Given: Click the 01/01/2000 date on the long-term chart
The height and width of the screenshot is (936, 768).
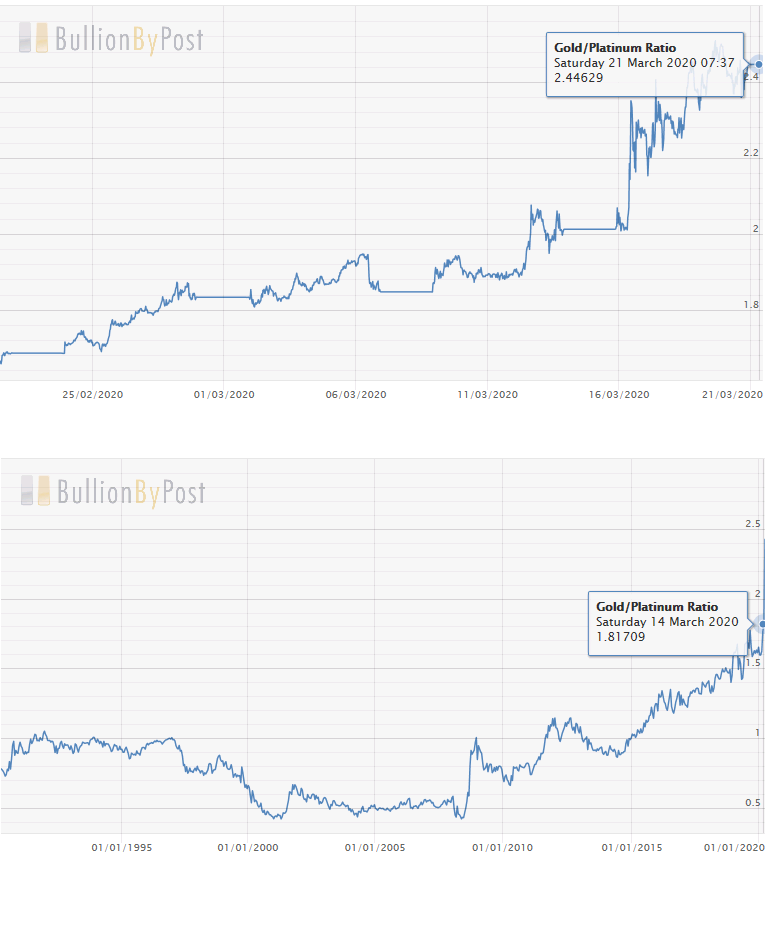Looking at the screenshot, I should pos(249,848).
